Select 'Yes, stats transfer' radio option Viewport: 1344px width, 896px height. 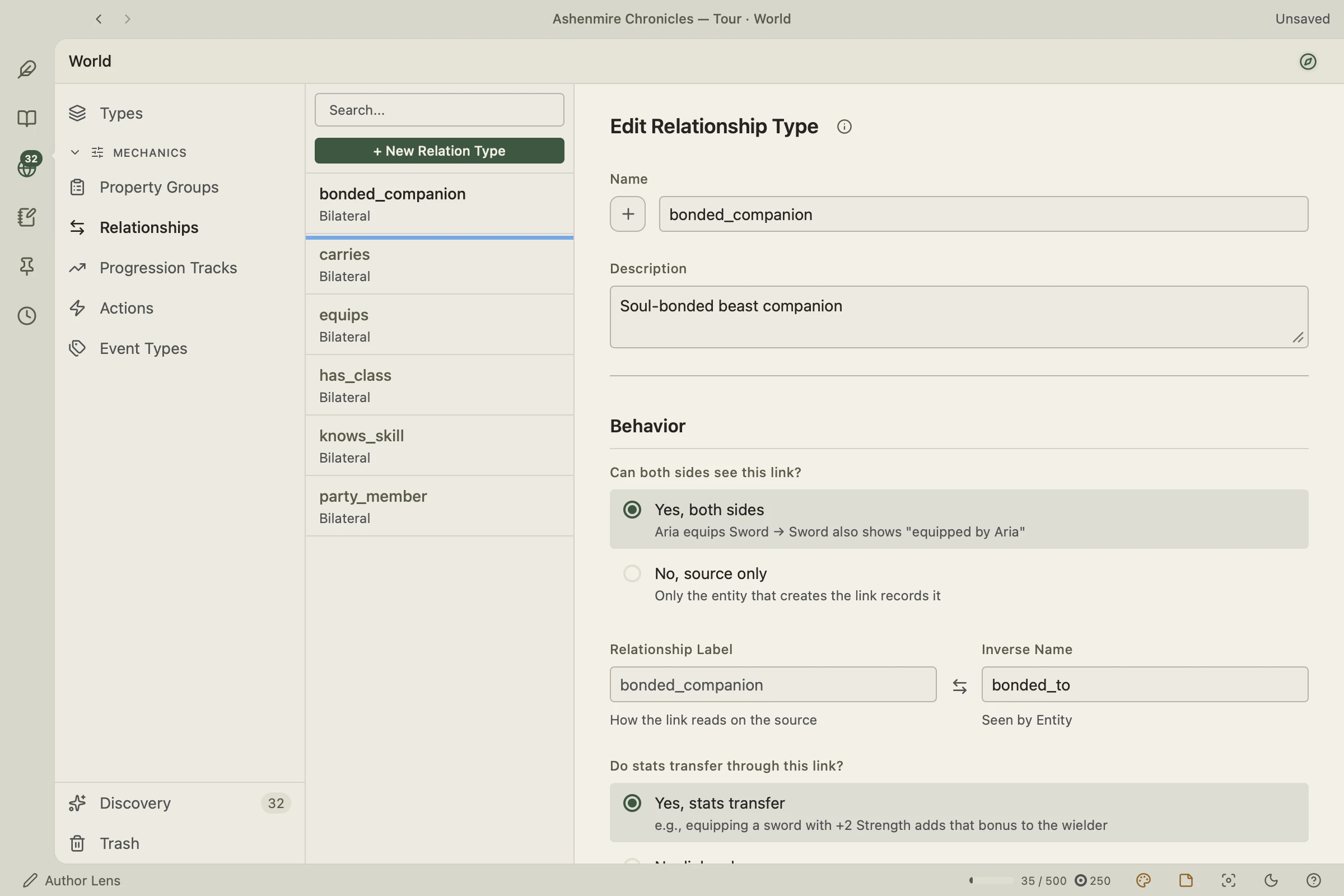(x=632, y=803)
